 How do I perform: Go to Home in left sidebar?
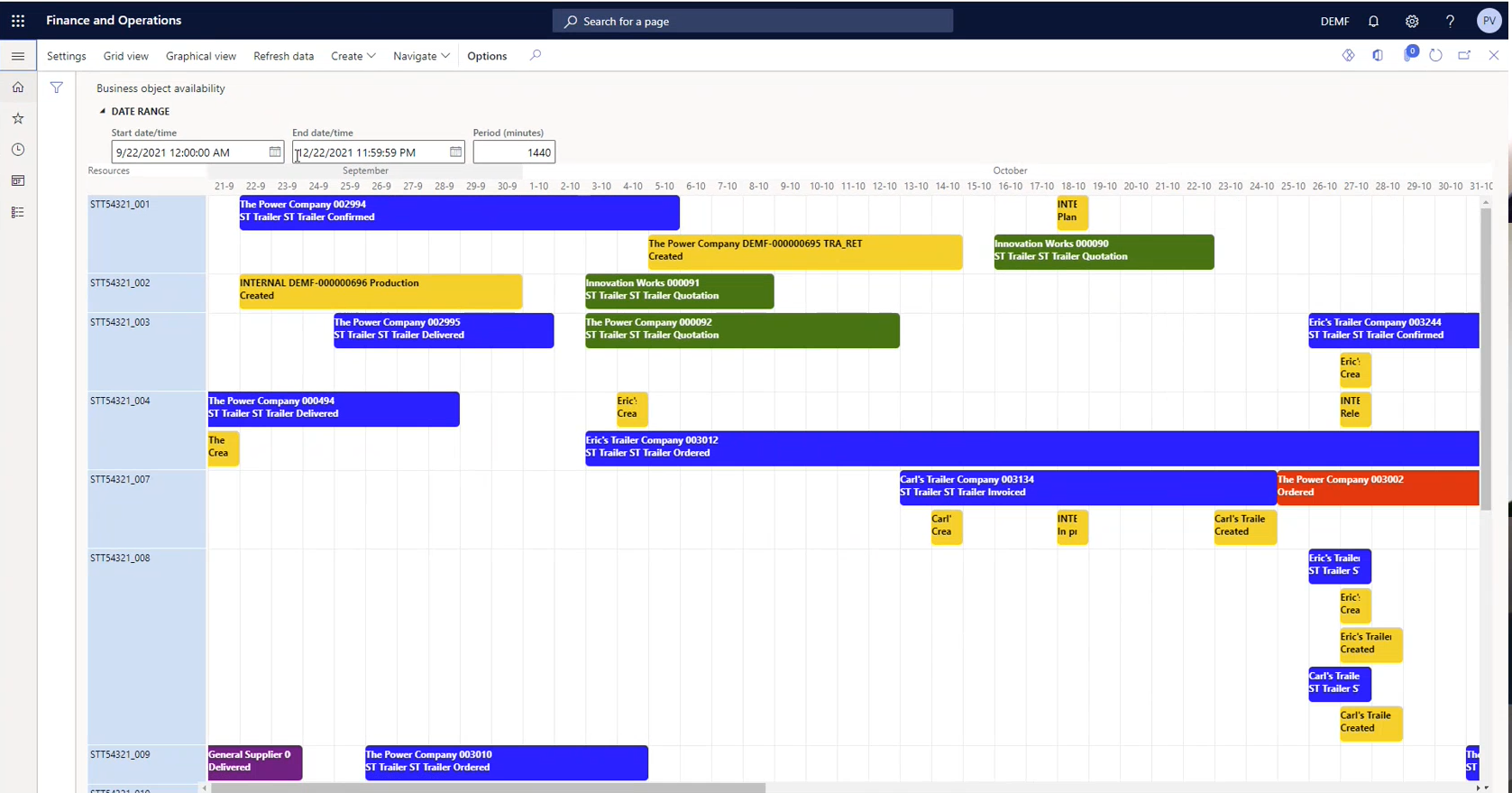point(18,88)
